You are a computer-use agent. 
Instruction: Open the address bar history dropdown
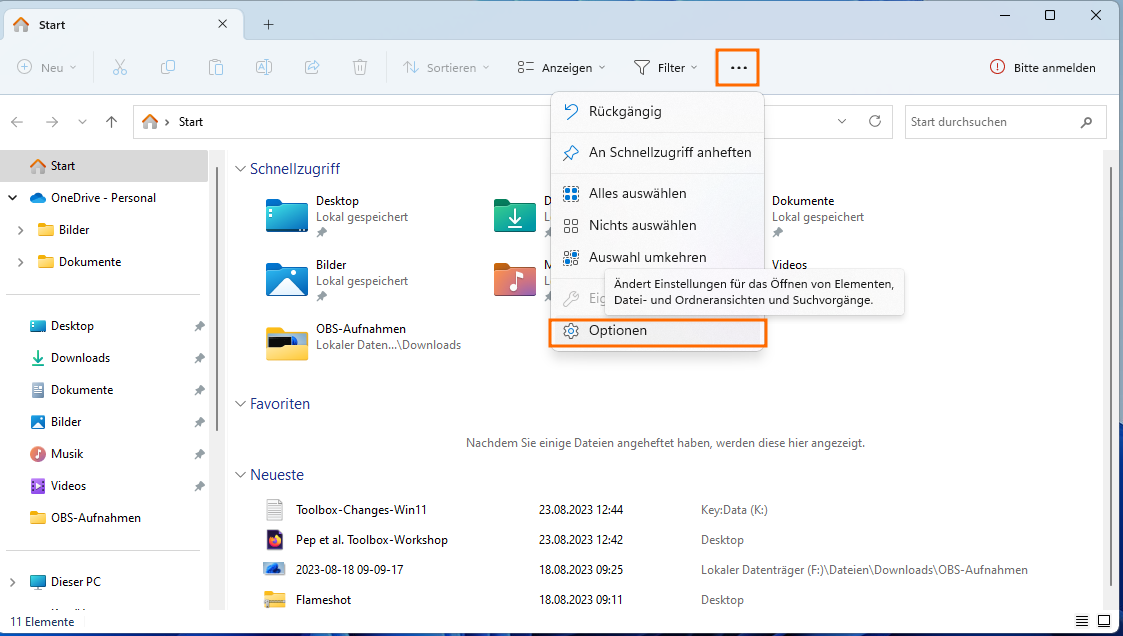click(842, 122)
